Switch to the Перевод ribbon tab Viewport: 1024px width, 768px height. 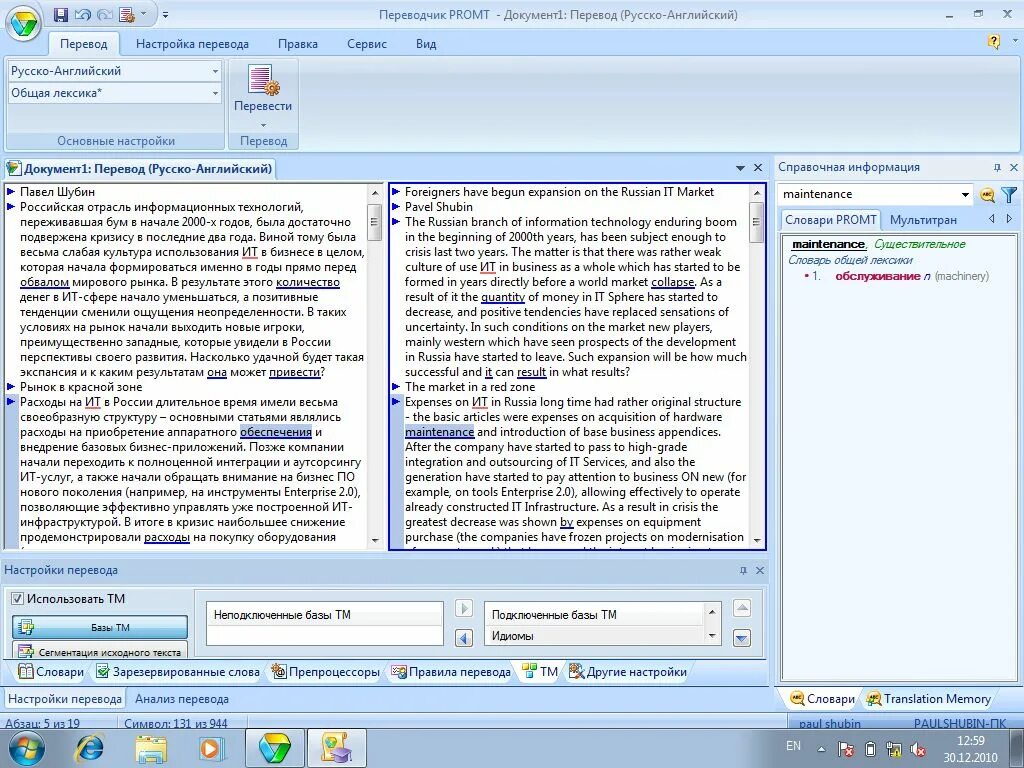point(84,44)
